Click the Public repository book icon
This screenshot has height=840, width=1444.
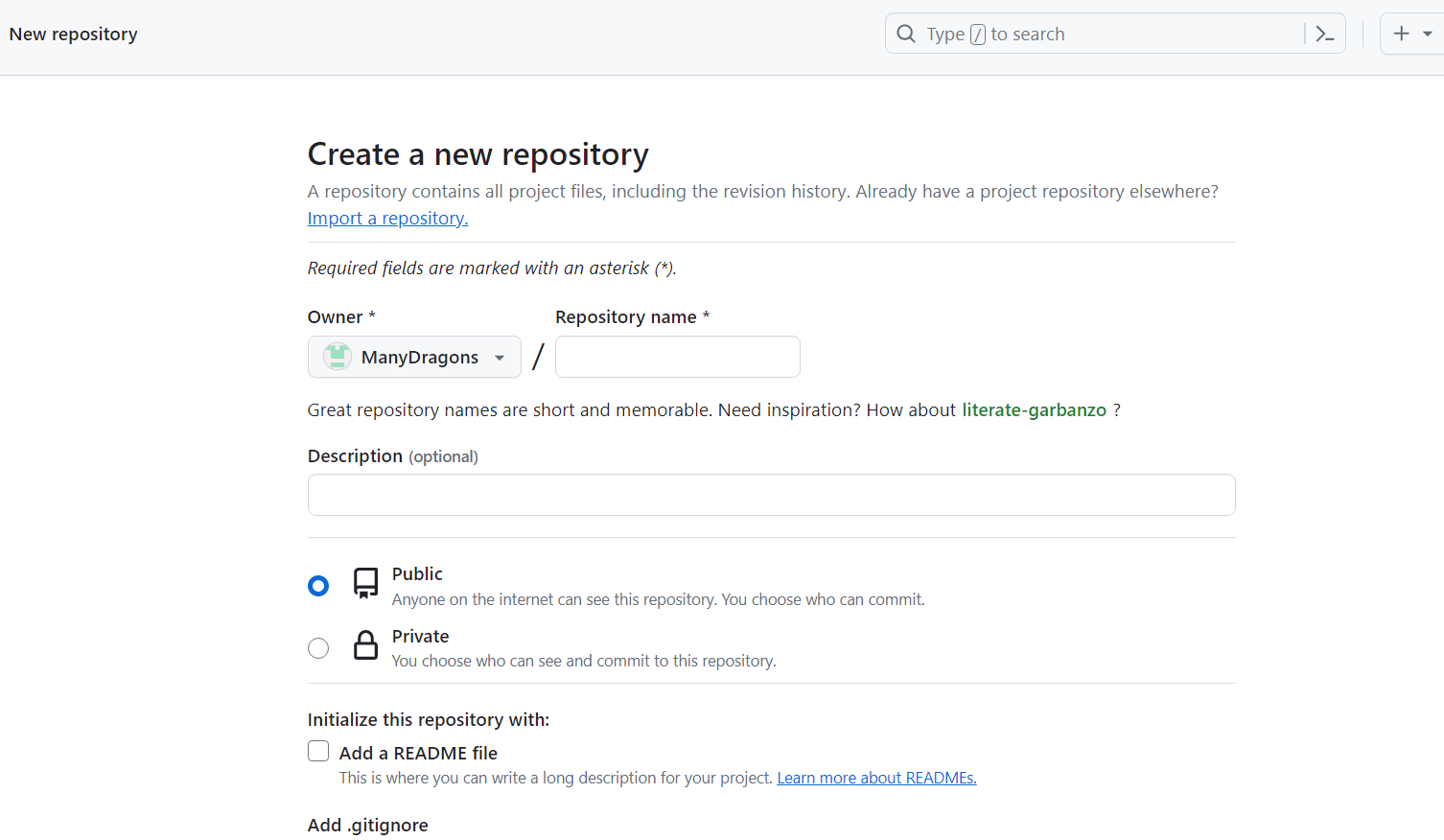pyautogui.click(x=365, y=583)
